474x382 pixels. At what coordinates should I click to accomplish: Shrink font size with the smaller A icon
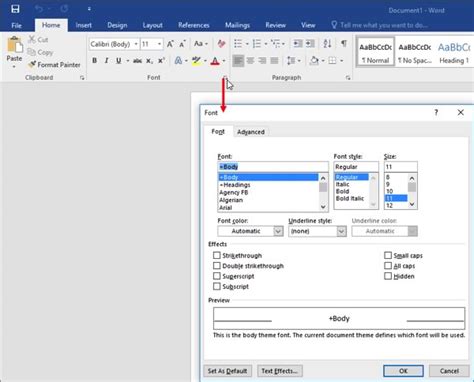tap(182, 44)
